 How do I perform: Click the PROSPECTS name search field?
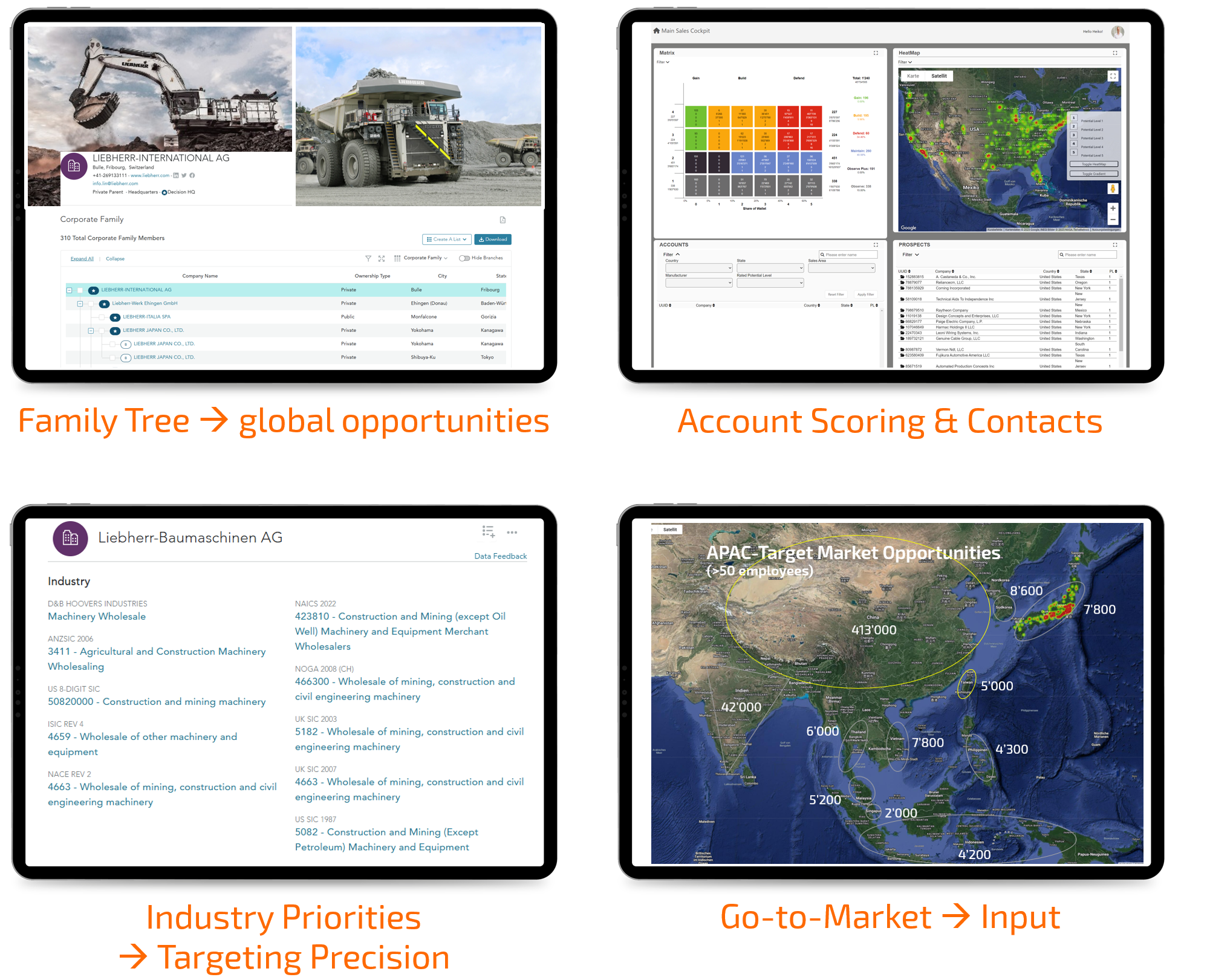[x=1087, y=255]
